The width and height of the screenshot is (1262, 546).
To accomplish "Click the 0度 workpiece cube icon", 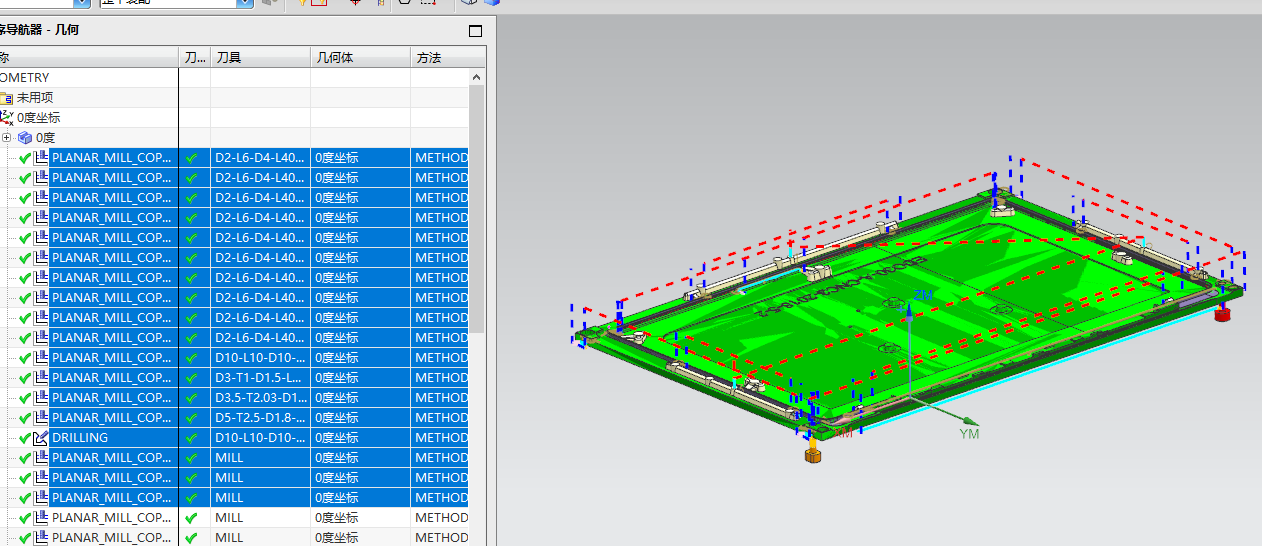I will tap(24, 138).
